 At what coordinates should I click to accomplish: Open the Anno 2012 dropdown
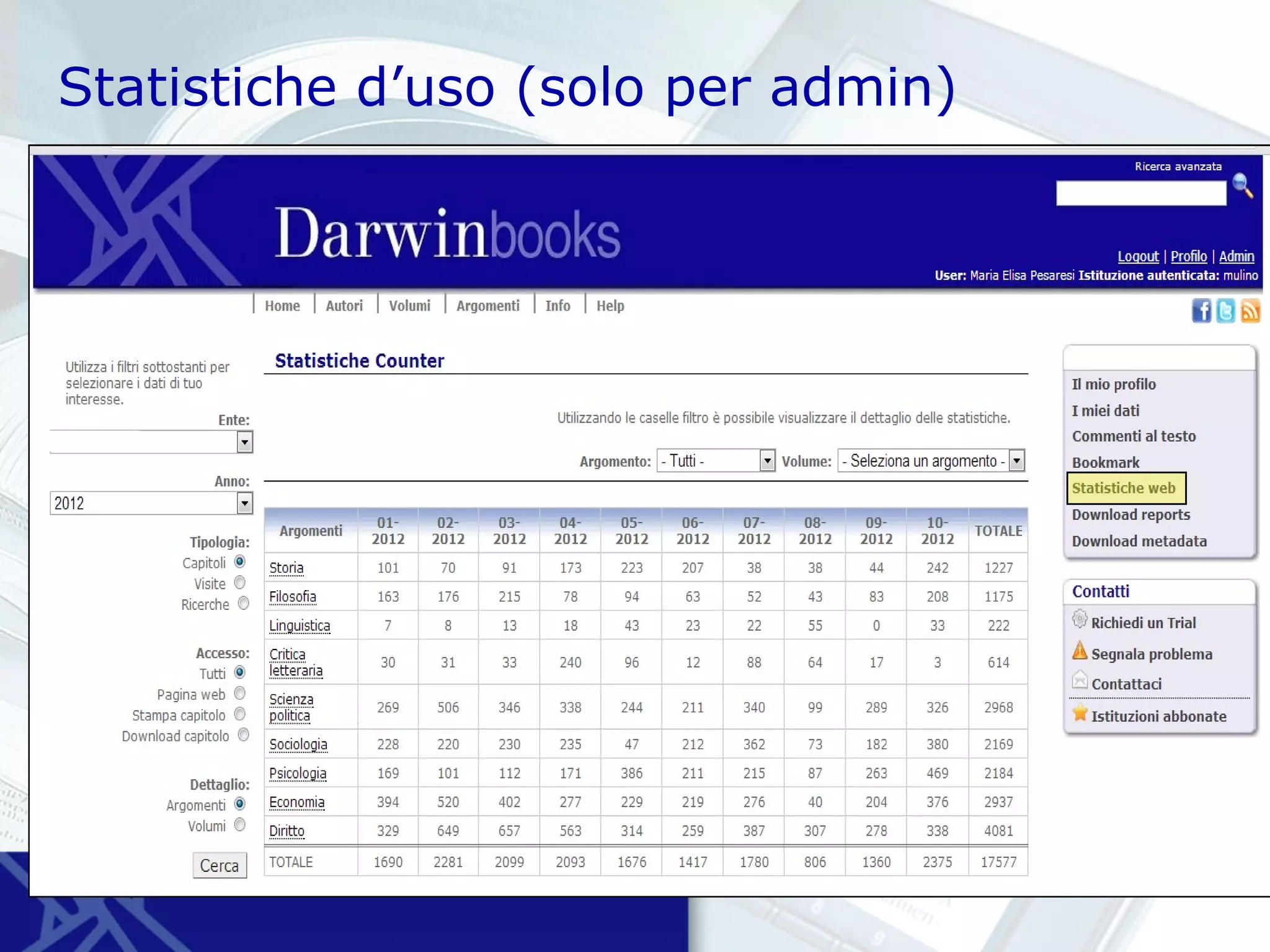pos(151,503)
